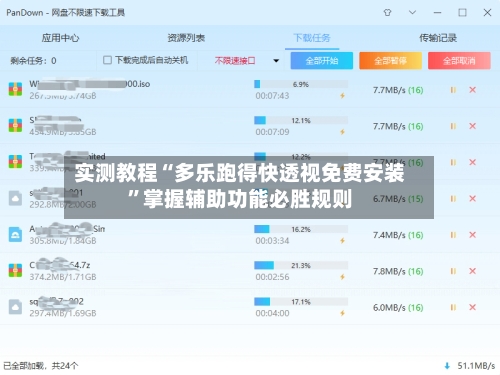The height and width of the screenshot is (375, 500).
Task: Cancel the 6.7MB/s (15) download
Action: tap(472, 199)
